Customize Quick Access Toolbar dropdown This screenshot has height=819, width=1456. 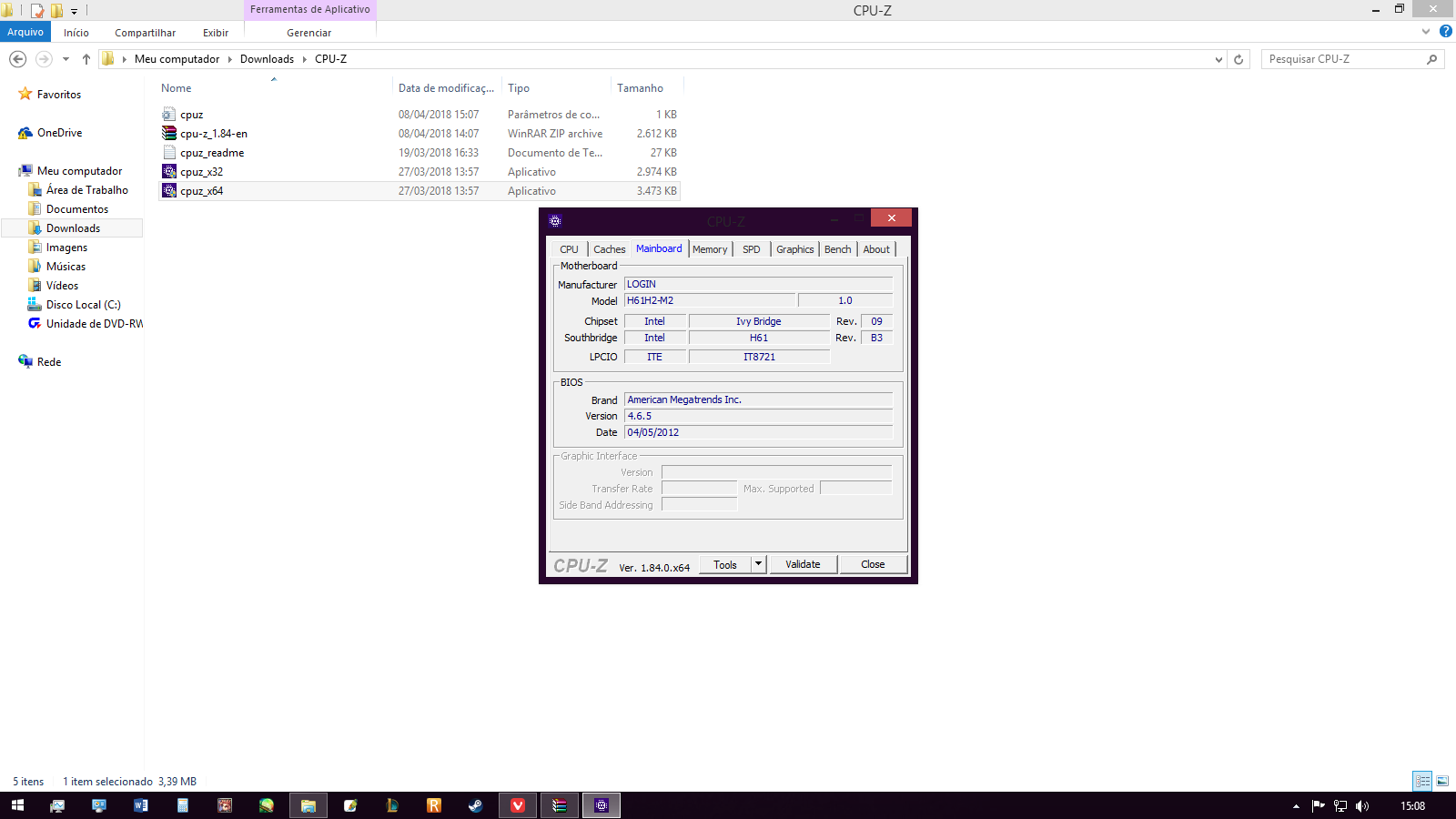[75, 11]
